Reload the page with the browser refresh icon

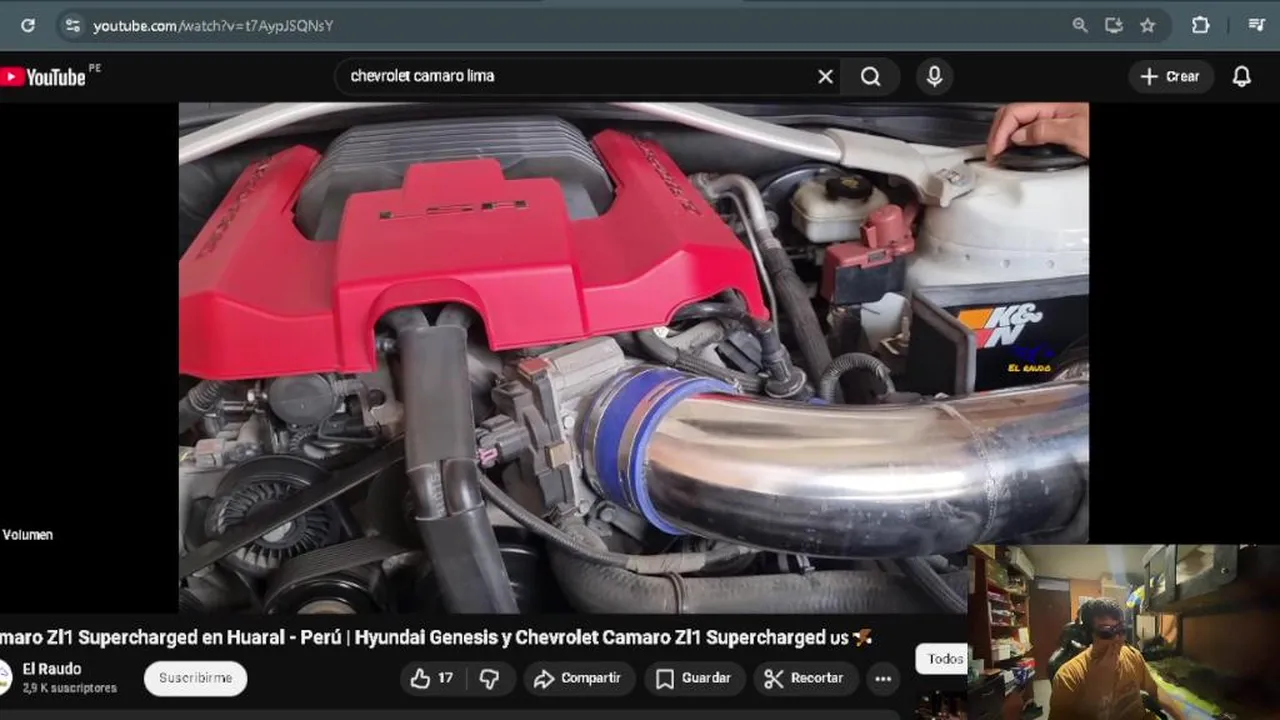pos(28,26)
